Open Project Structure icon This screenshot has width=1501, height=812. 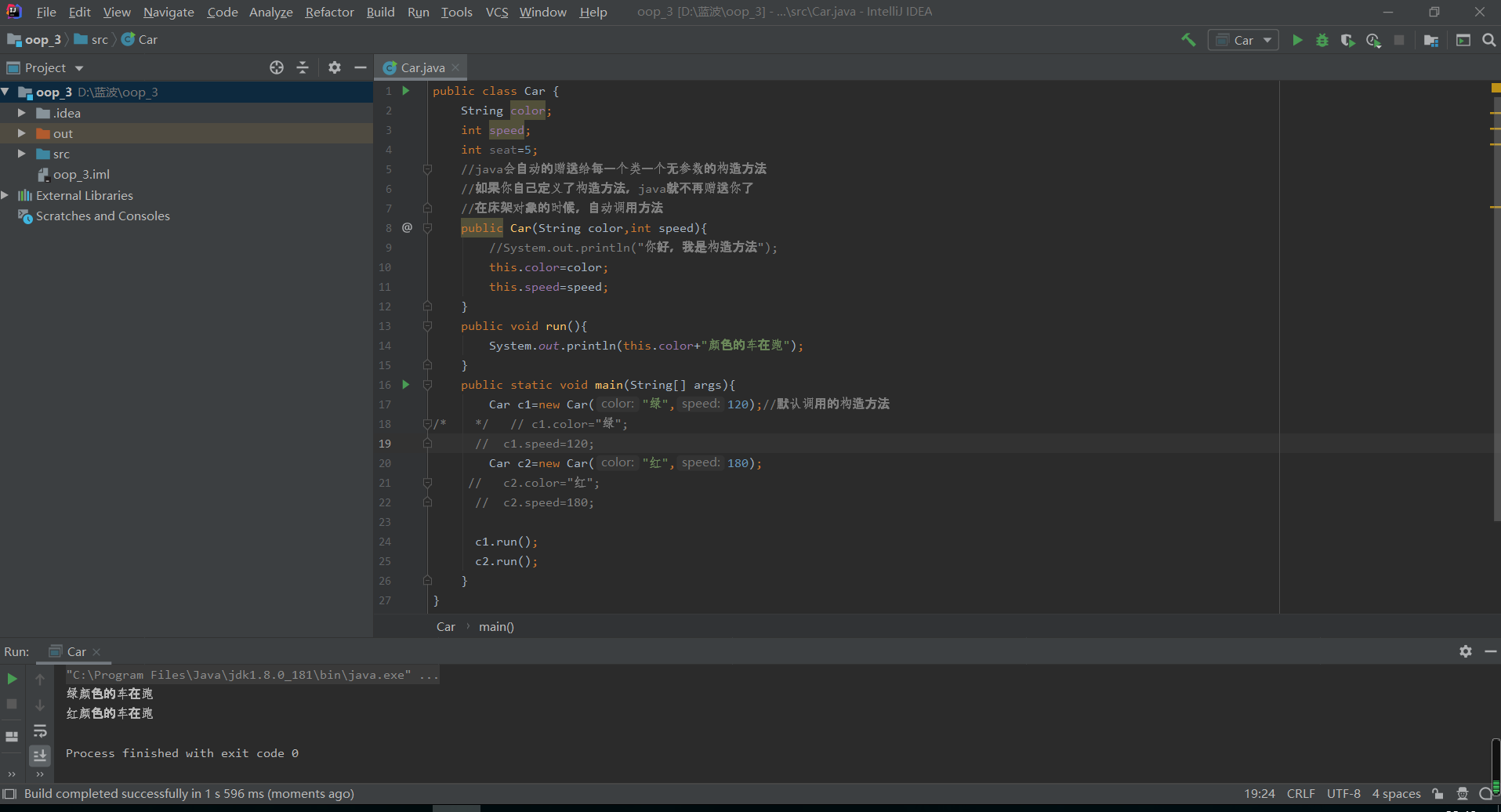(1431, 40)
